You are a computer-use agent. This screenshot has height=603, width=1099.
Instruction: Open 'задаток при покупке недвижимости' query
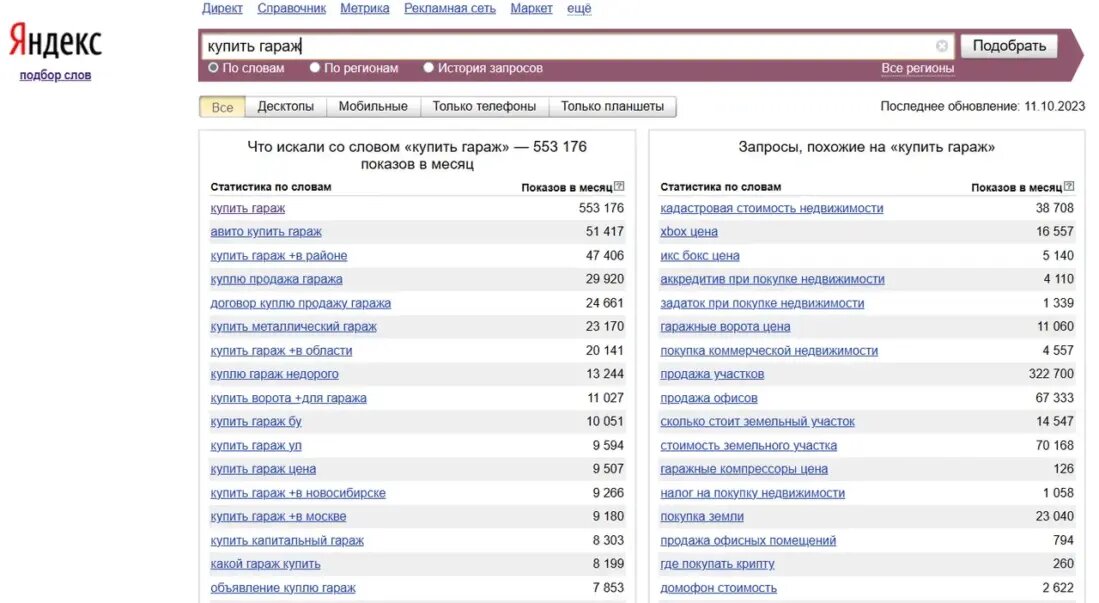762,303
